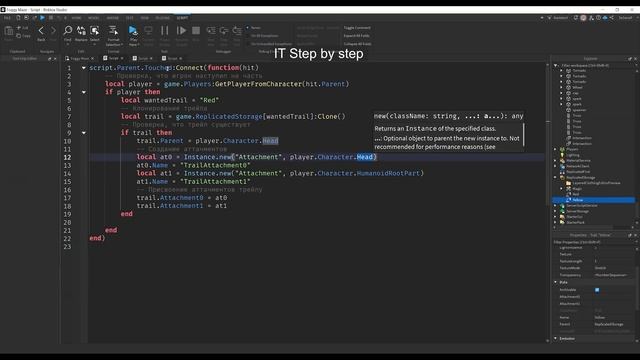Screen dimensions: 640x360
Task: Open the AVATAR ribbon tab
Action: point(113,18)
